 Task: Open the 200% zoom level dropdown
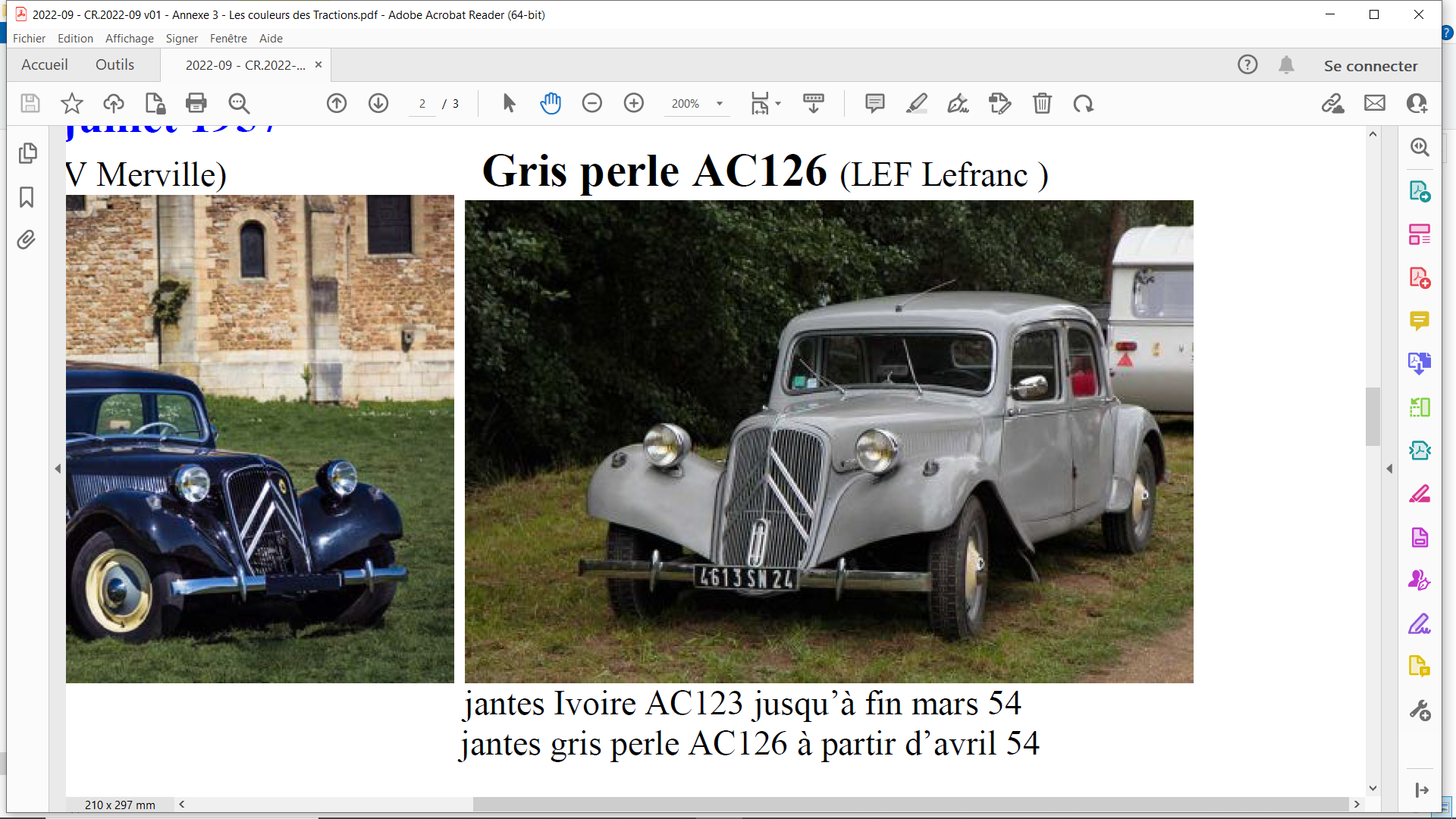pyautogui.click(x=720, y=104)
